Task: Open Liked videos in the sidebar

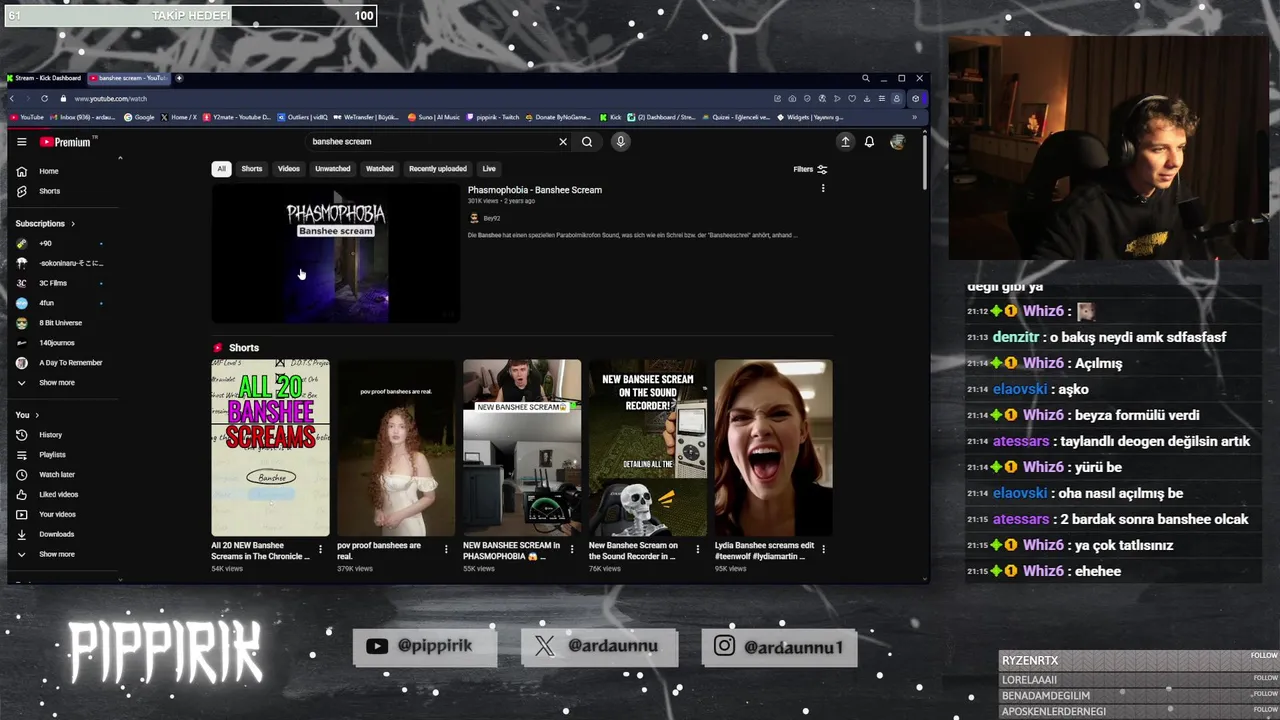Action: click(x=60, y=494)
